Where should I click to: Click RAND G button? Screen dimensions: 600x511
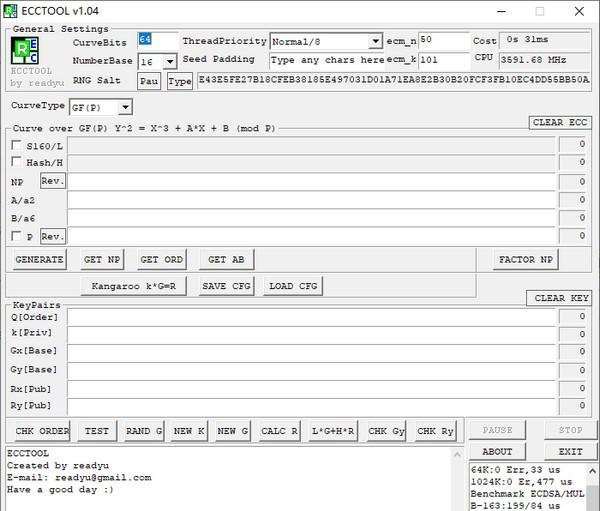(144, 431)
